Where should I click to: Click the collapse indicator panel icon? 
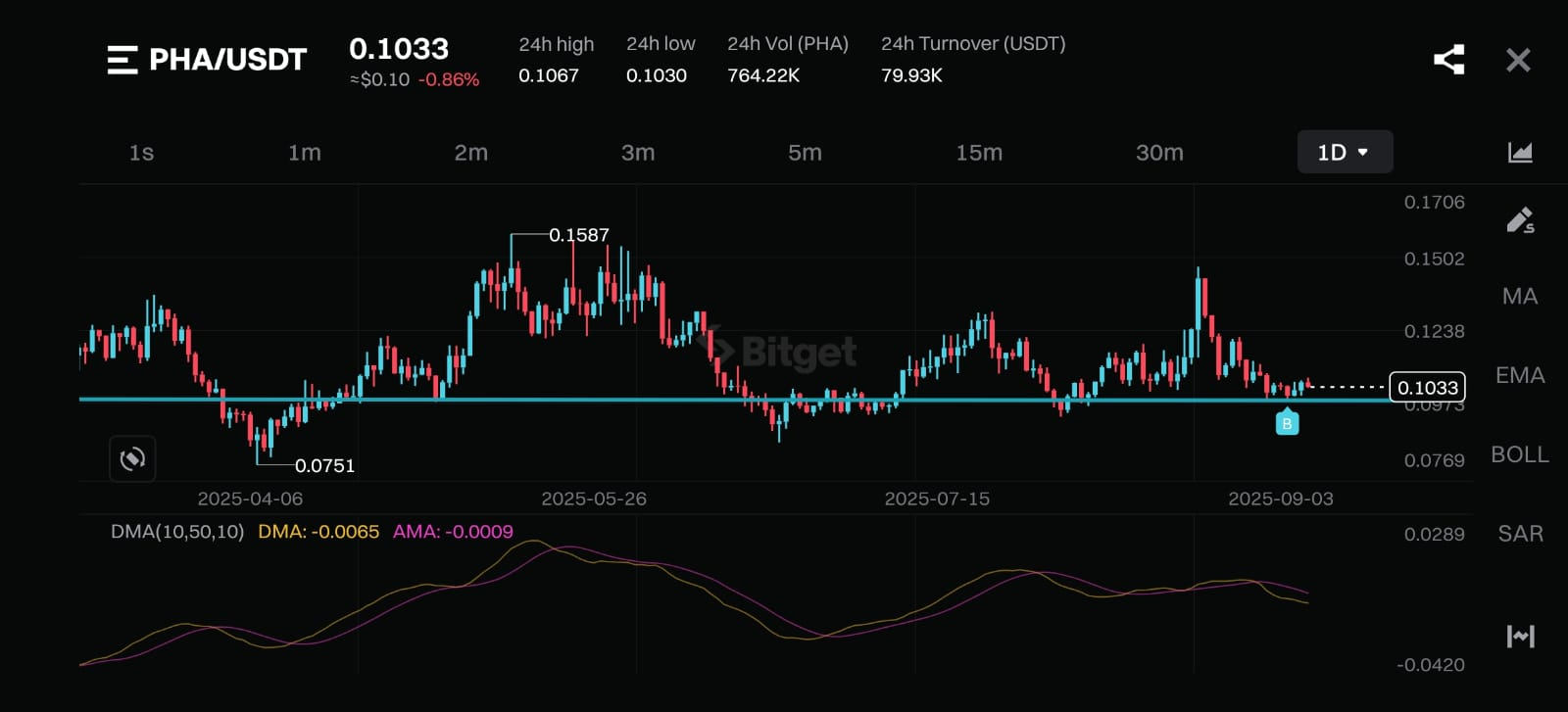[1519, 637]
